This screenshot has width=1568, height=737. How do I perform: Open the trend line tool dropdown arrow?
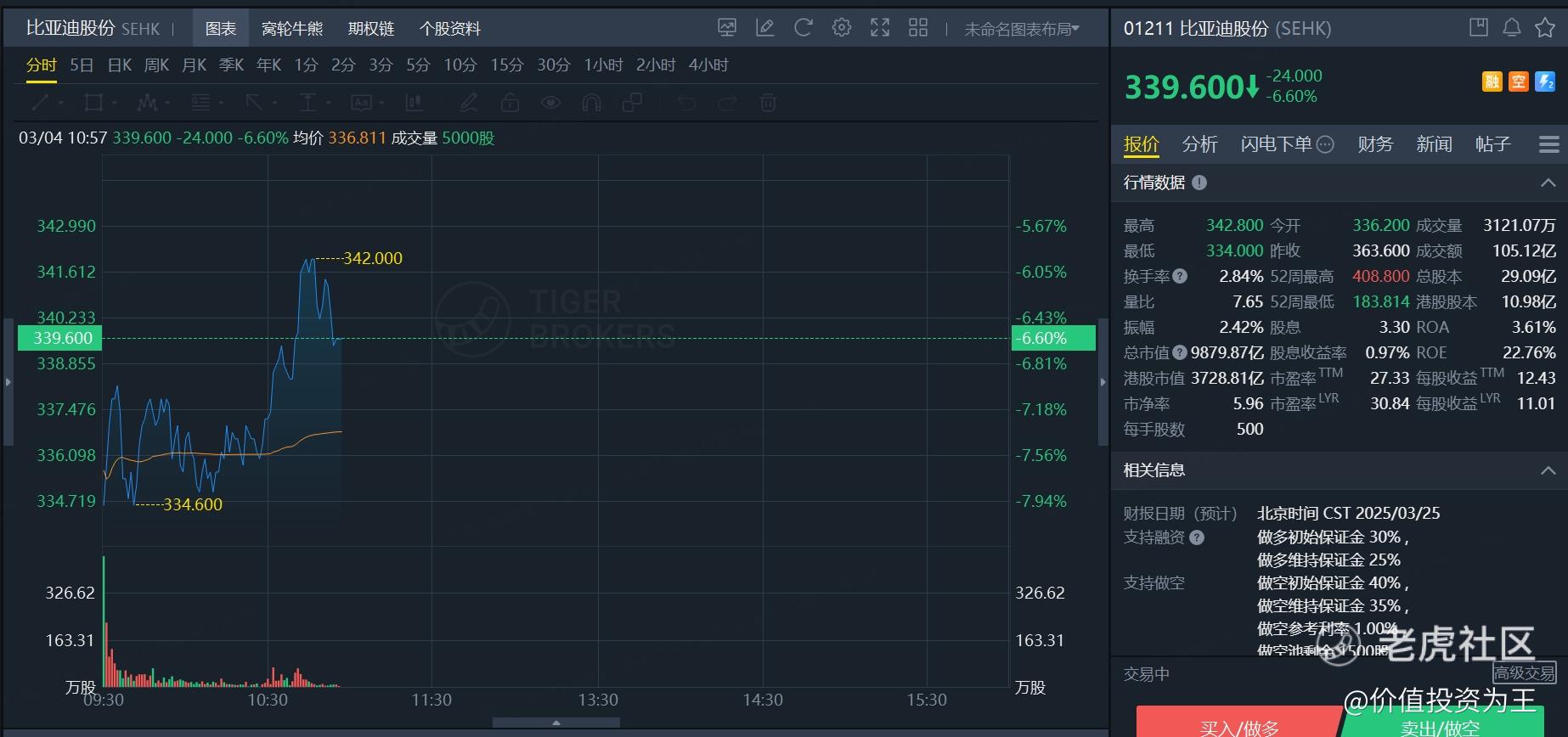(61, 104)
